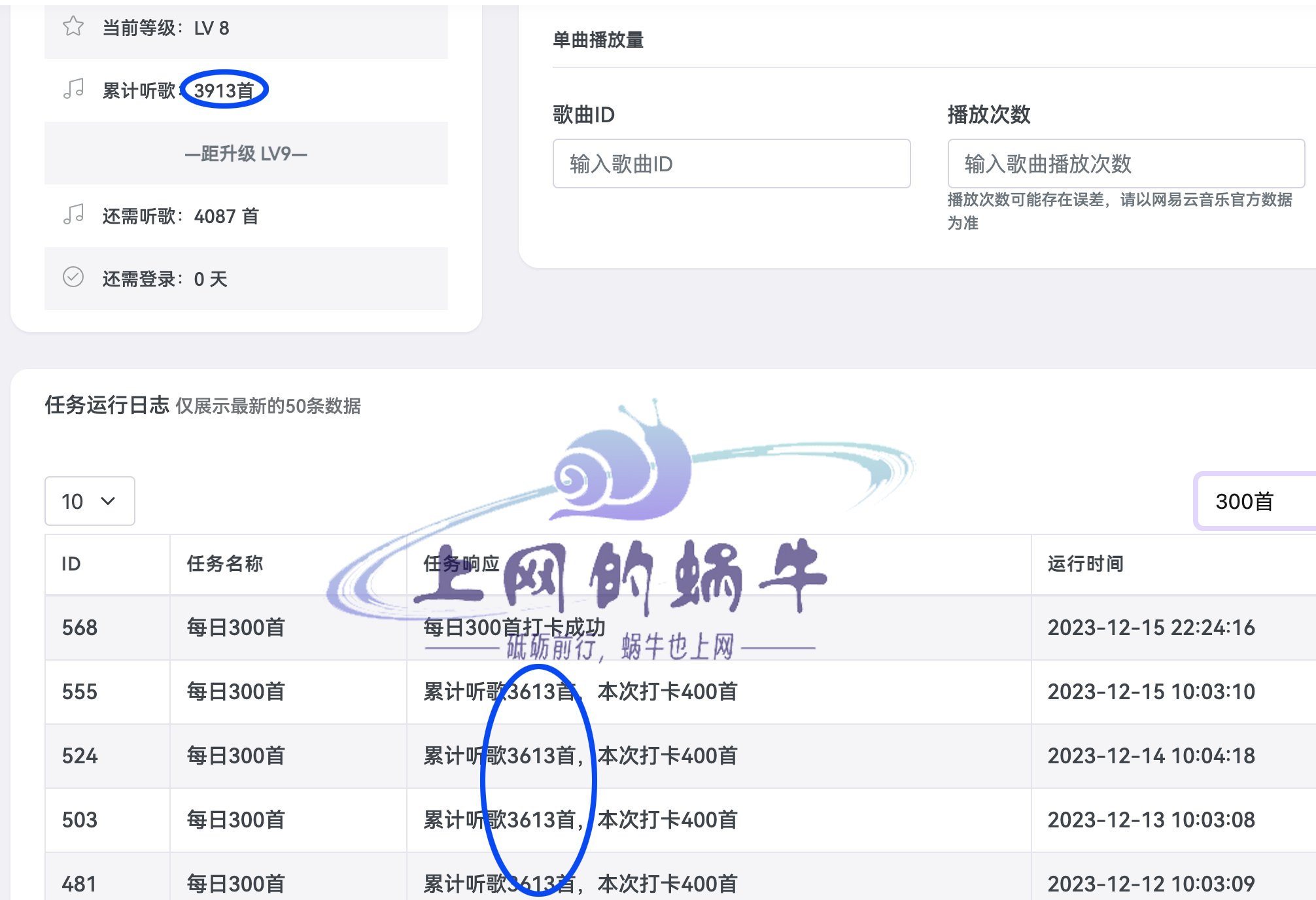
Task: Open the page-size dropdown showing 10
Action: [90, 501]
